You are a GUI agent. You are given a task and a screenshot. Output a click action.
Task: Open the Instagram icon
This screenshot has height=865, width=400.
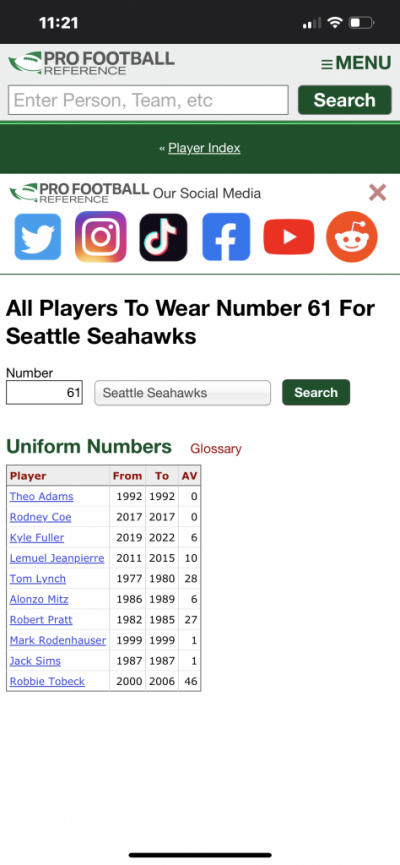click(100, 237)
